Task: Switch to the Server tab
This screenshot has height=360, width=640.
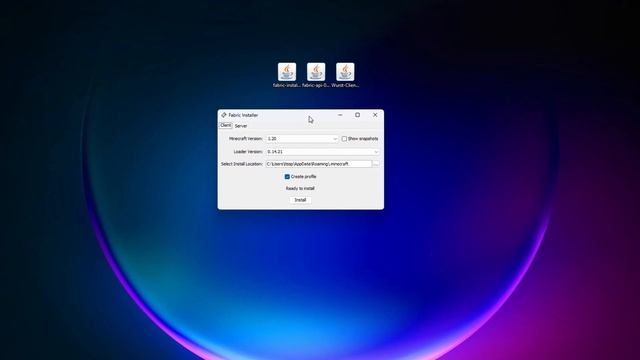Action: pyautogui.click(x=241, y=126)
